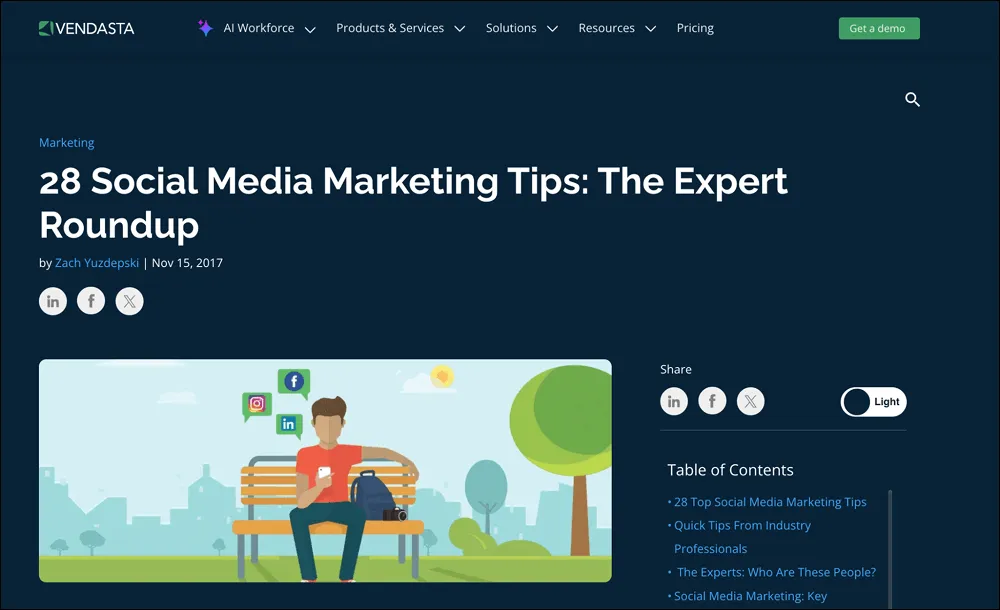Open the search magnifier icon
This screenshot has height=610, width=1000.
pos(912,99)
